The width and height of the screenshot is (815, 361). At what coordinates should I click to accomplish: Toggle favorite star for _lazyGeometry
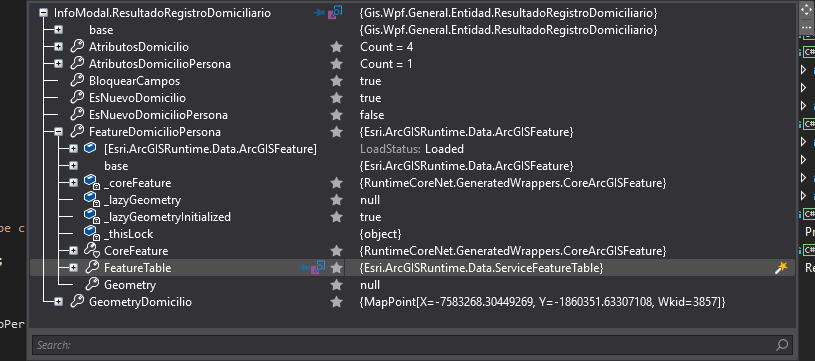click(x=337, y=200)
